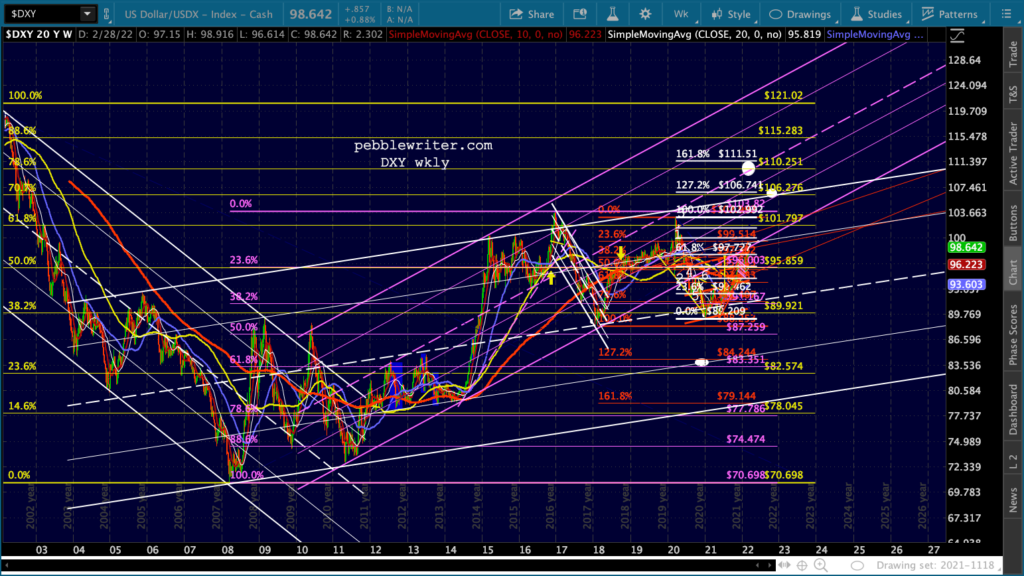
Task: Click the Share button
Action: pos(532,14)
